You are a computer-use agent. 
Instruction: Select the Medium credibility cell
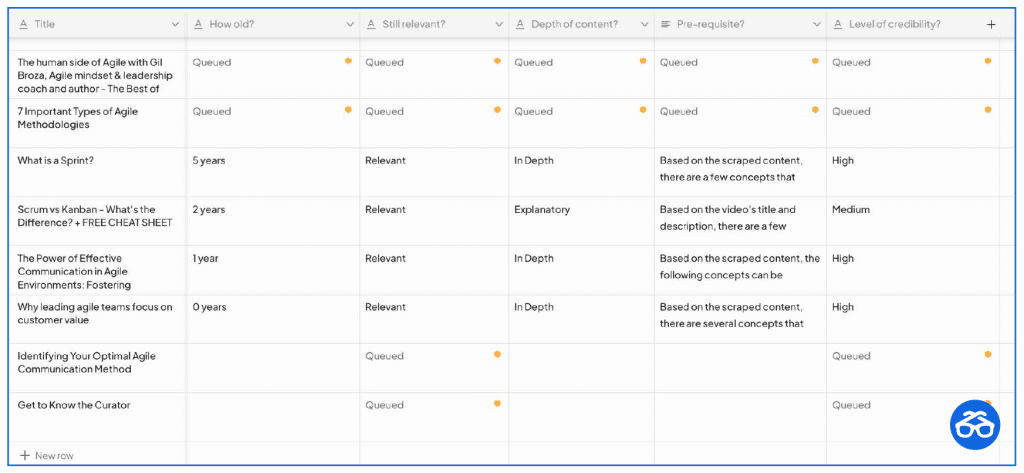912,221
